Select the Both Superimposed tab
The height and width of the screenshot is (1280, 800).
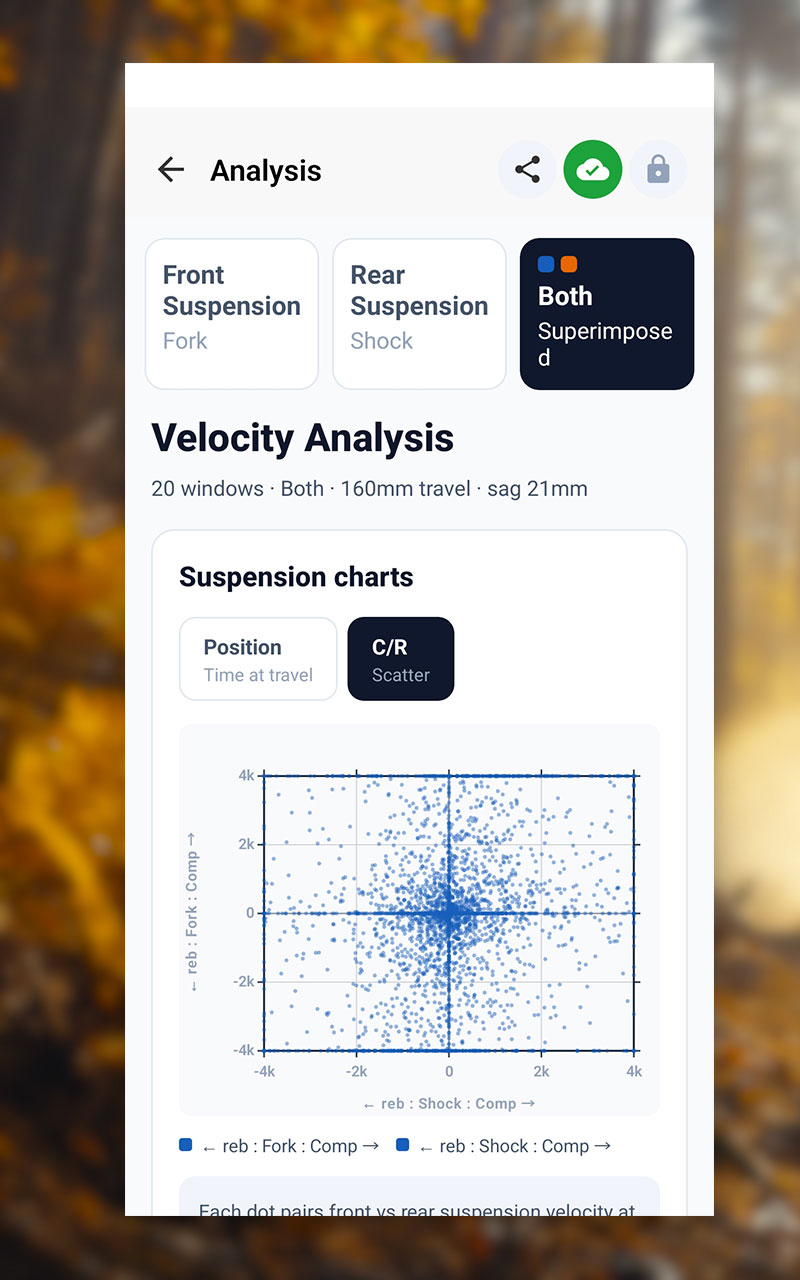click(607, 314)
